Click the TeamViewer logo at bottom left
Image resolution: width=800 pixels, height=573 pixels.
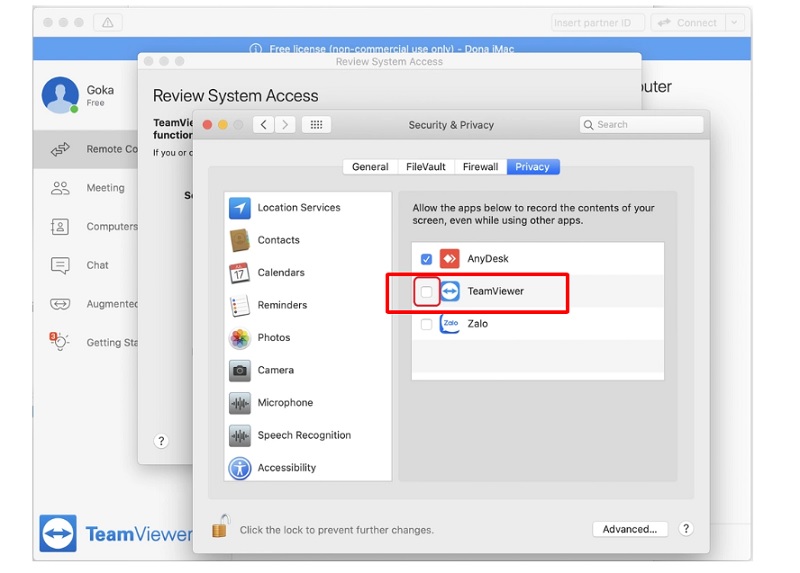[58, 534]
